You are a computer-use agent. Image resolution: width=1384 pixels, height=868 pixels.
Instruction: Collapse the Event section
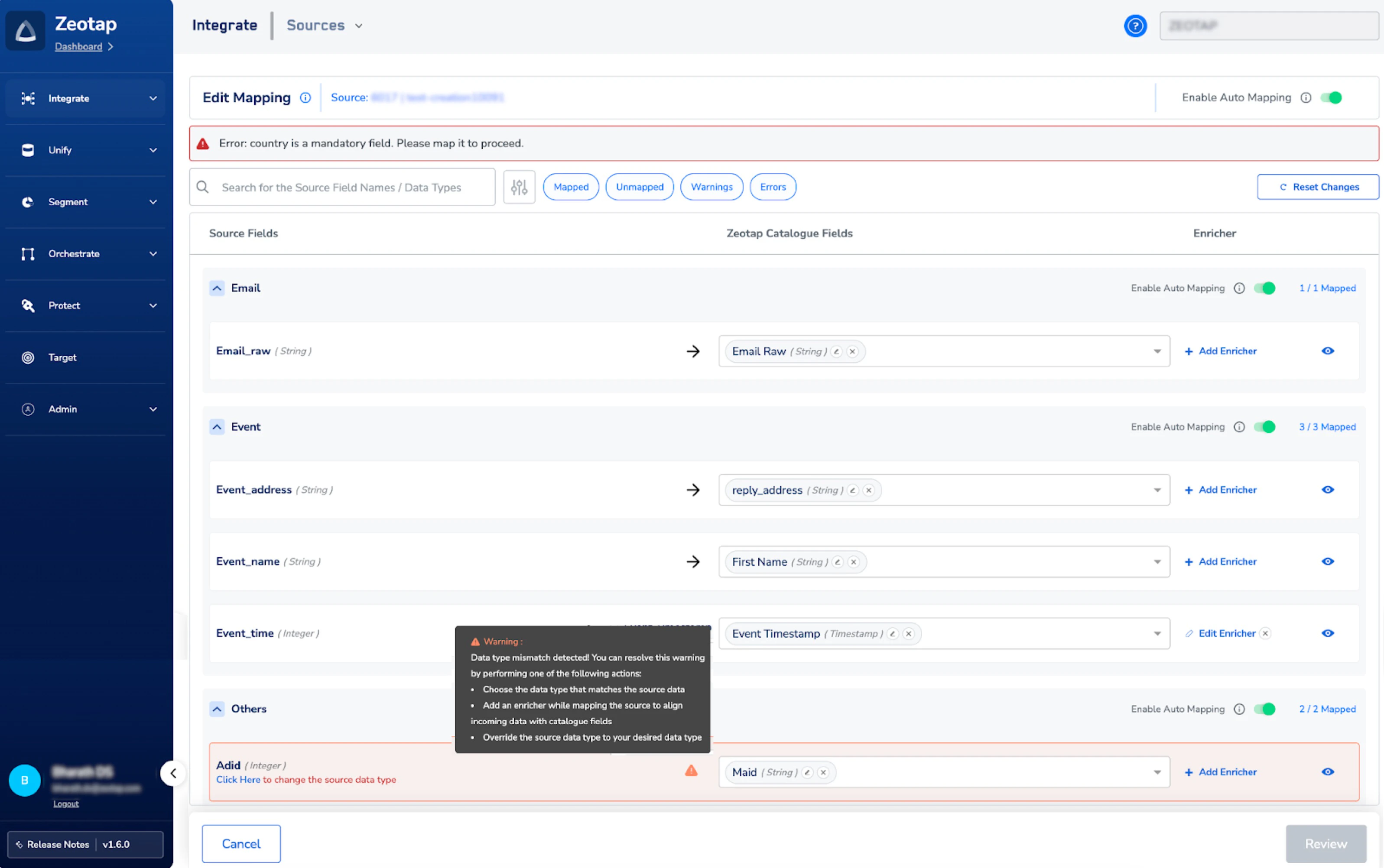(217, 427)
